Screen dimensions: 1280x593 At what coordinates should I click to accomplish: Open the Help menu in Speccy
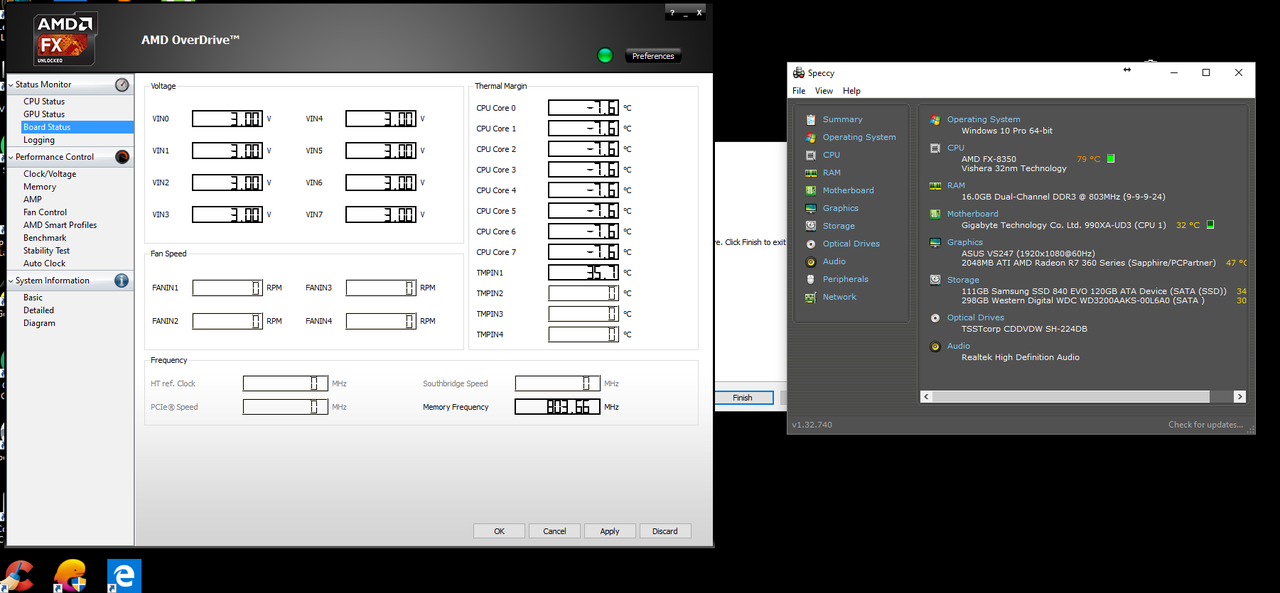coord(851,91)
